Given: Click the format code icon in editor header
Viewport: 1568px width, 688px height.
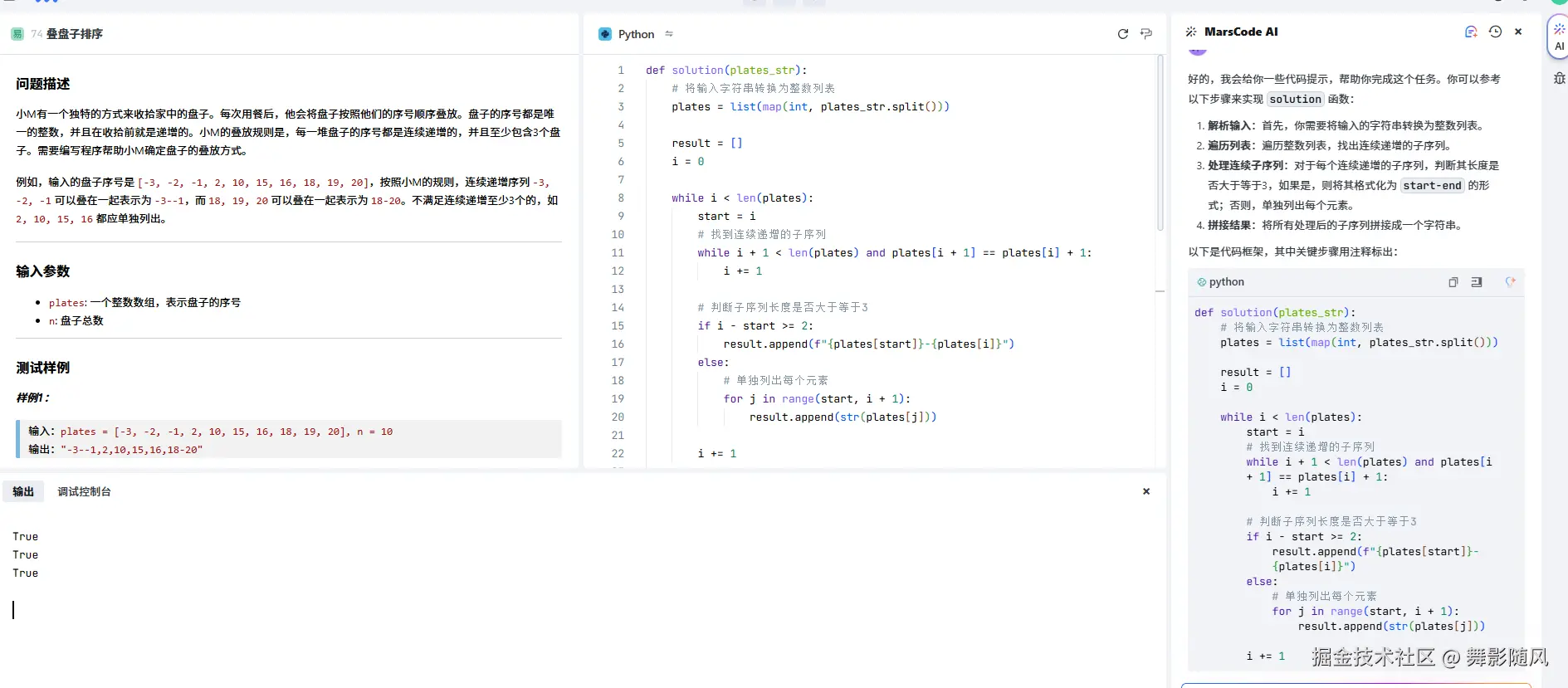Looking at the screenshot, I should [1146, 34].
